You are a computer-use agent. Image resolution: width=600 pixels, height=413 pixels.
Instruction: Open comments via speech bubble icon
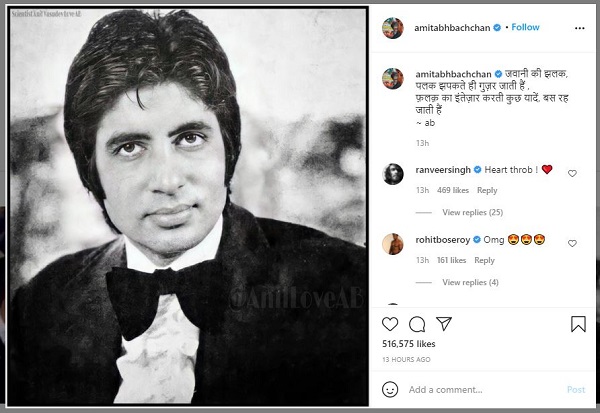pyautogui.click(x=417, y=324)
